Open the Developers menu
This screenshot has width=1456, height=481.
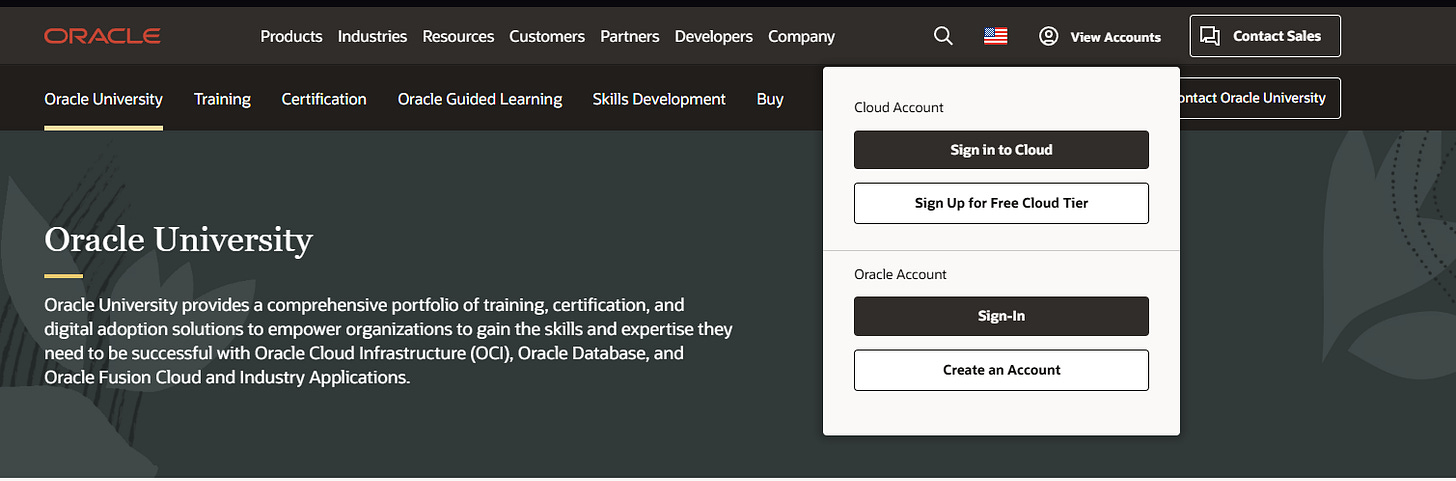coord(714,36)
